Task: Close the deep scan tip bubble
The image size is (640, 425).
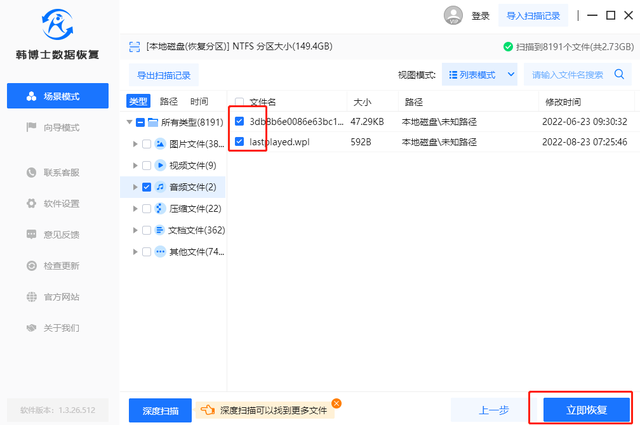Action: 336,403
